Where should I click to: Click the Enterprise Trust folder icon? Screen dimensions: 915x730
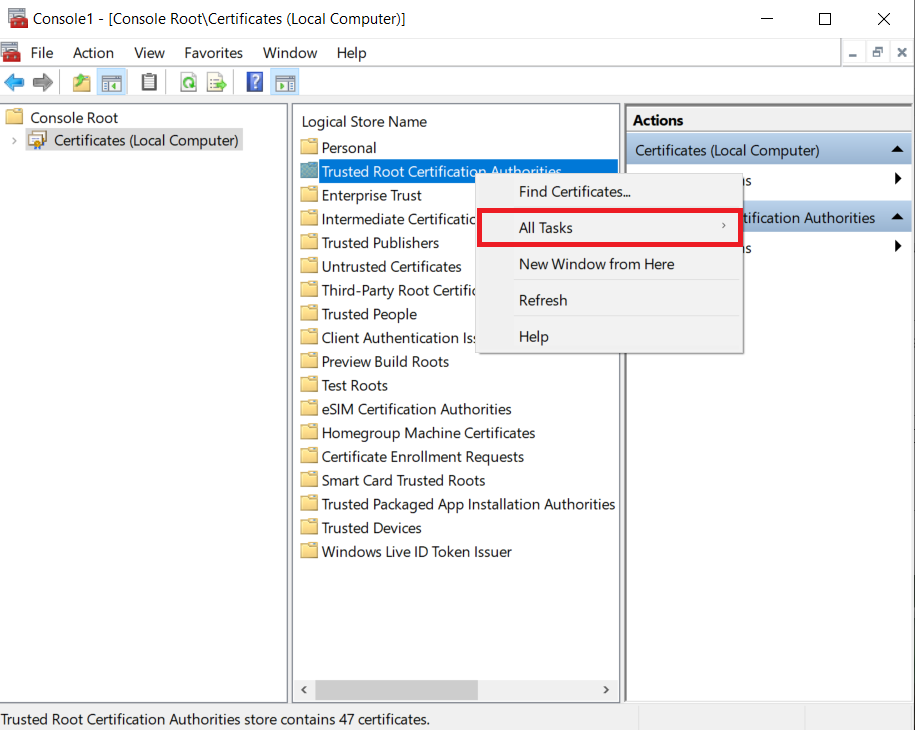point(309,194)
